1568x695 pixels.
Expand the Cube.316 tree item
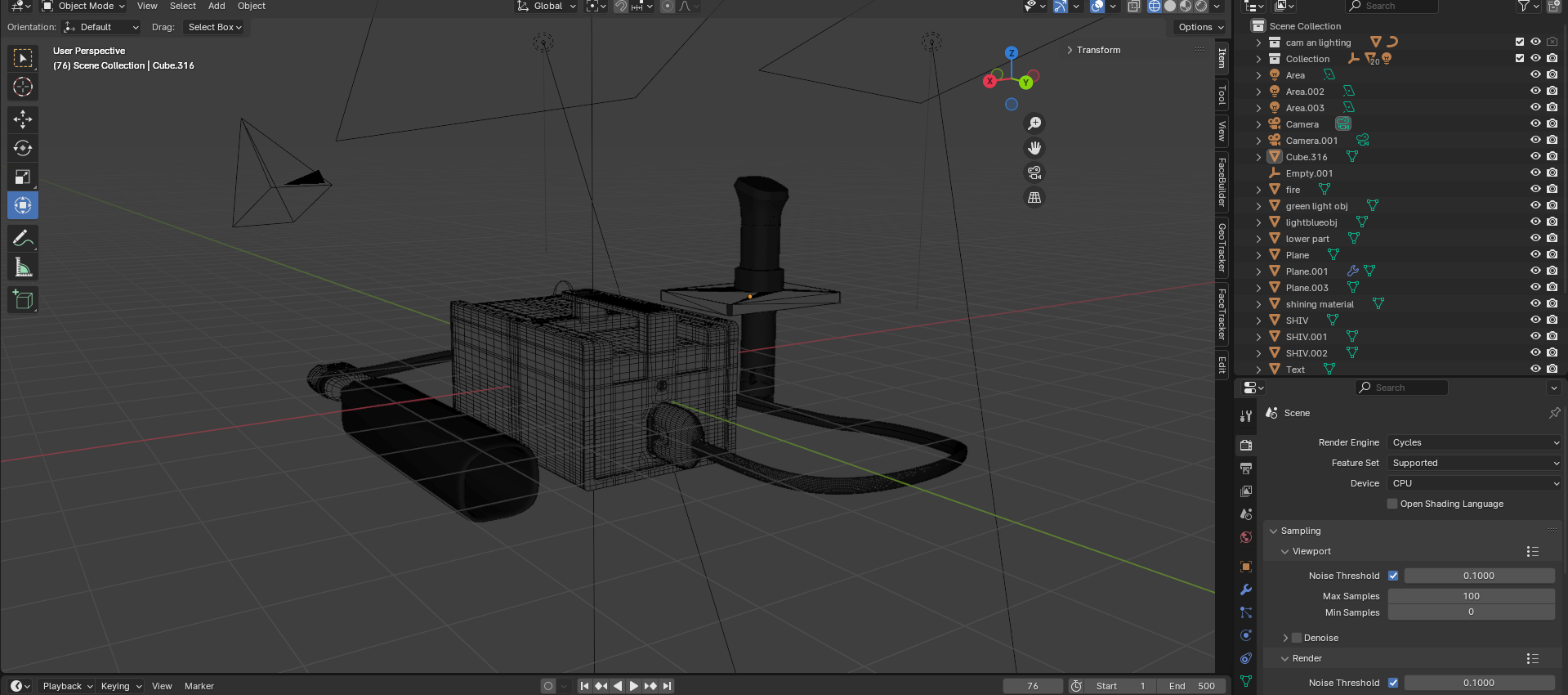pyautogui.click(x=1258, y=157)
